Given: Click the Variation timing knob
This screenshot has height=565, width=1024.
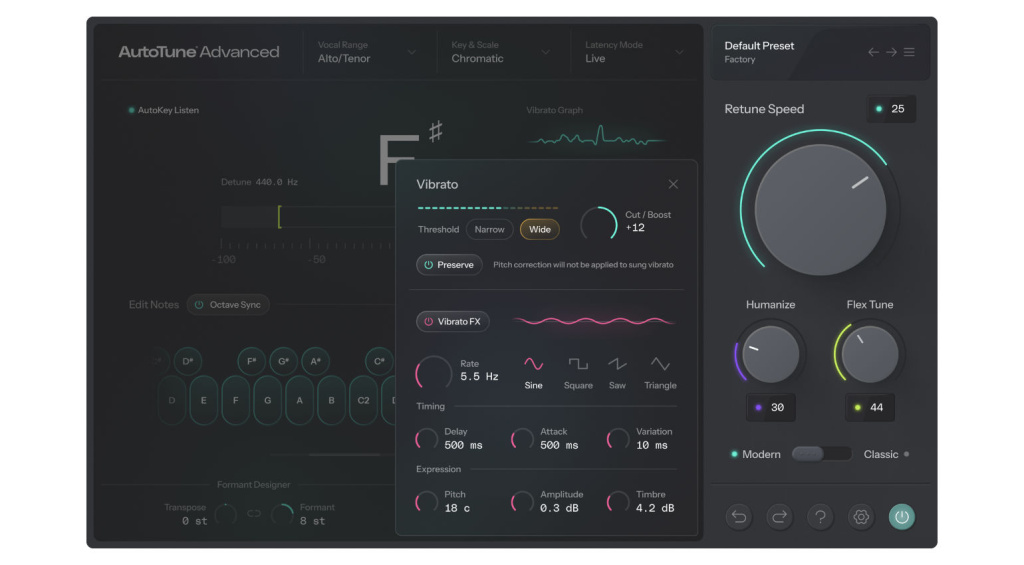Looking at the screenshot, I should 618,439.
